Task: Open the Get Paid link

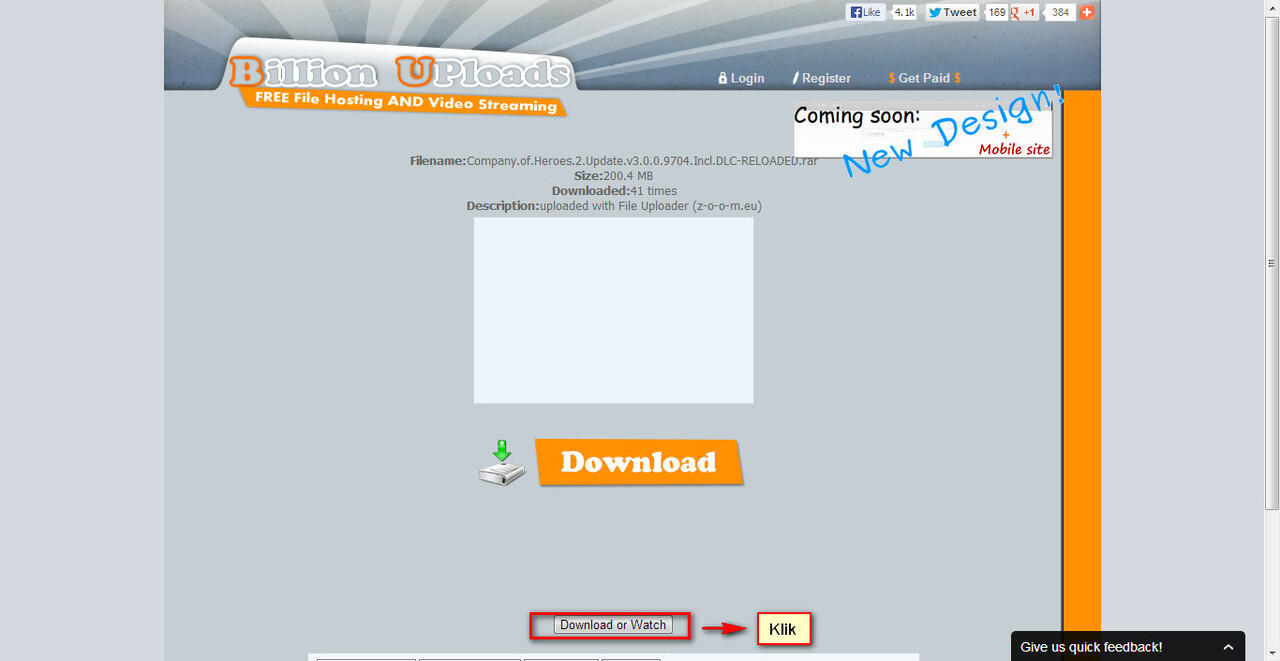Action: pyautogui.click(x=924, y=78)
